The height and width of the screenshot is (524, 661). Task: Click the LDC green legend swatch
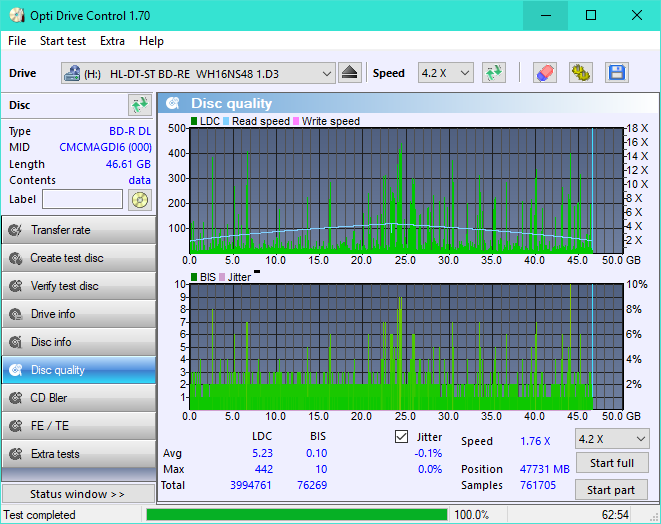(194, 121)
